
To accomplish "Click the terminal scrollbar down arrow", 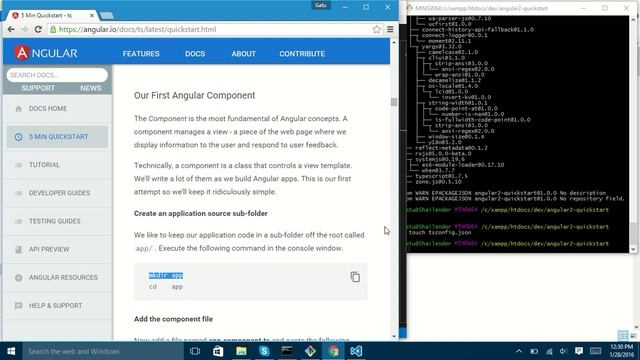I will point(633,249).
